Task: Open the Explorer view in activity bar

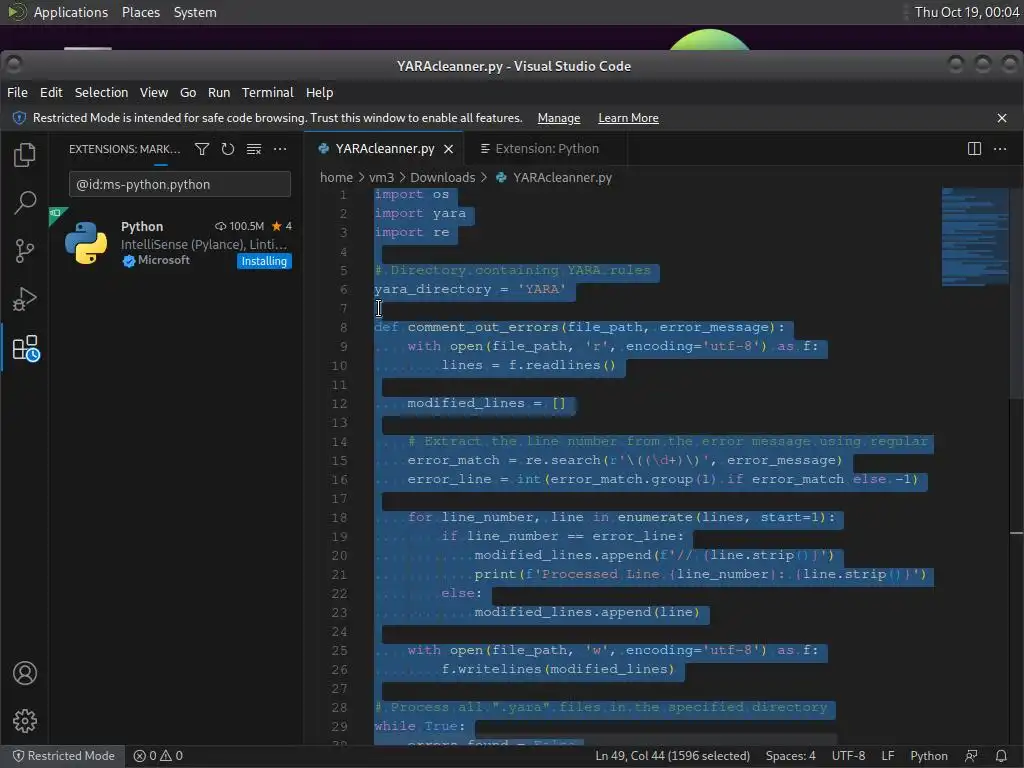Action: pyautogui.click(x=25, y=155)
